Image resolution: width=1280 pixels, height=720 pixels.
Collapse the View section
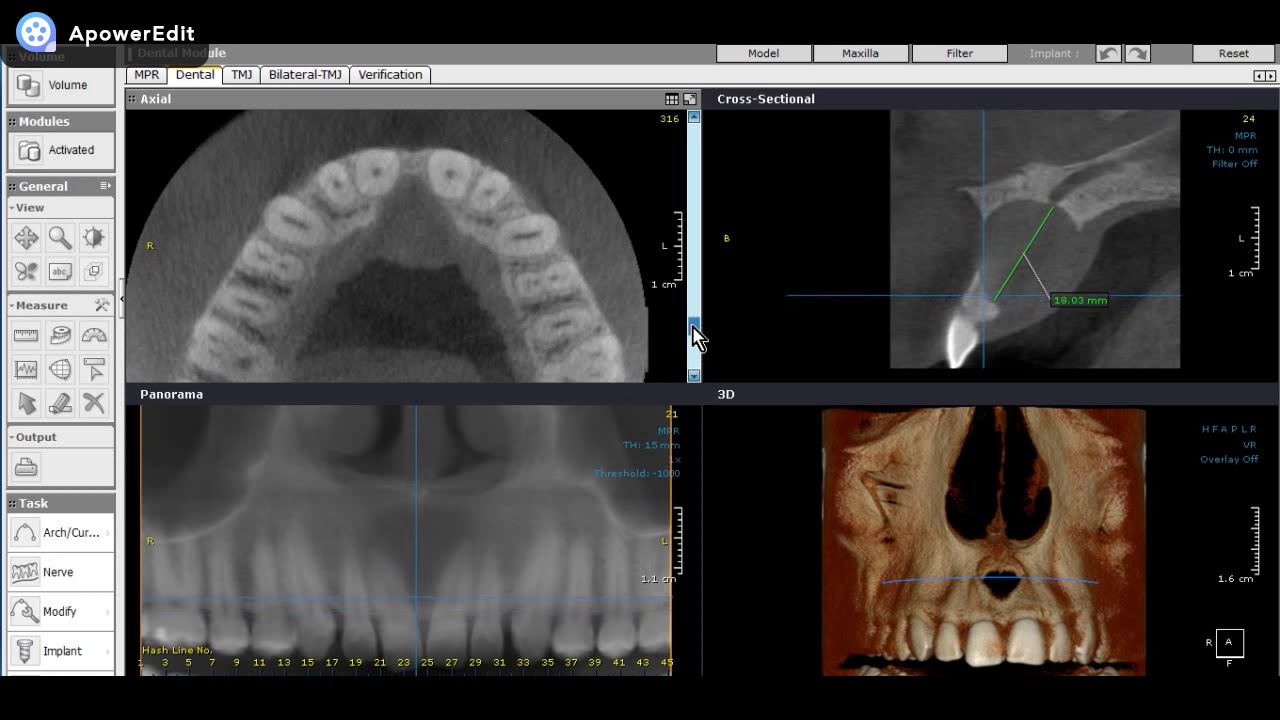(x=12, y=208)
